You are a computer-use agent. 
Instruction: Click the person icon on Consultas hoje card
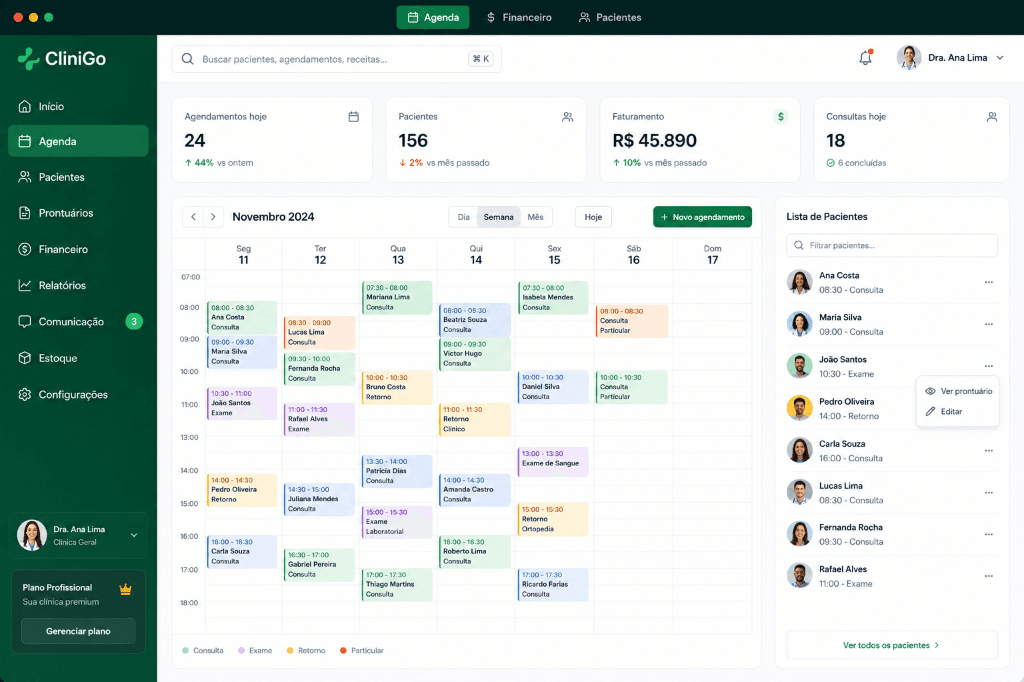coord(992,117)
